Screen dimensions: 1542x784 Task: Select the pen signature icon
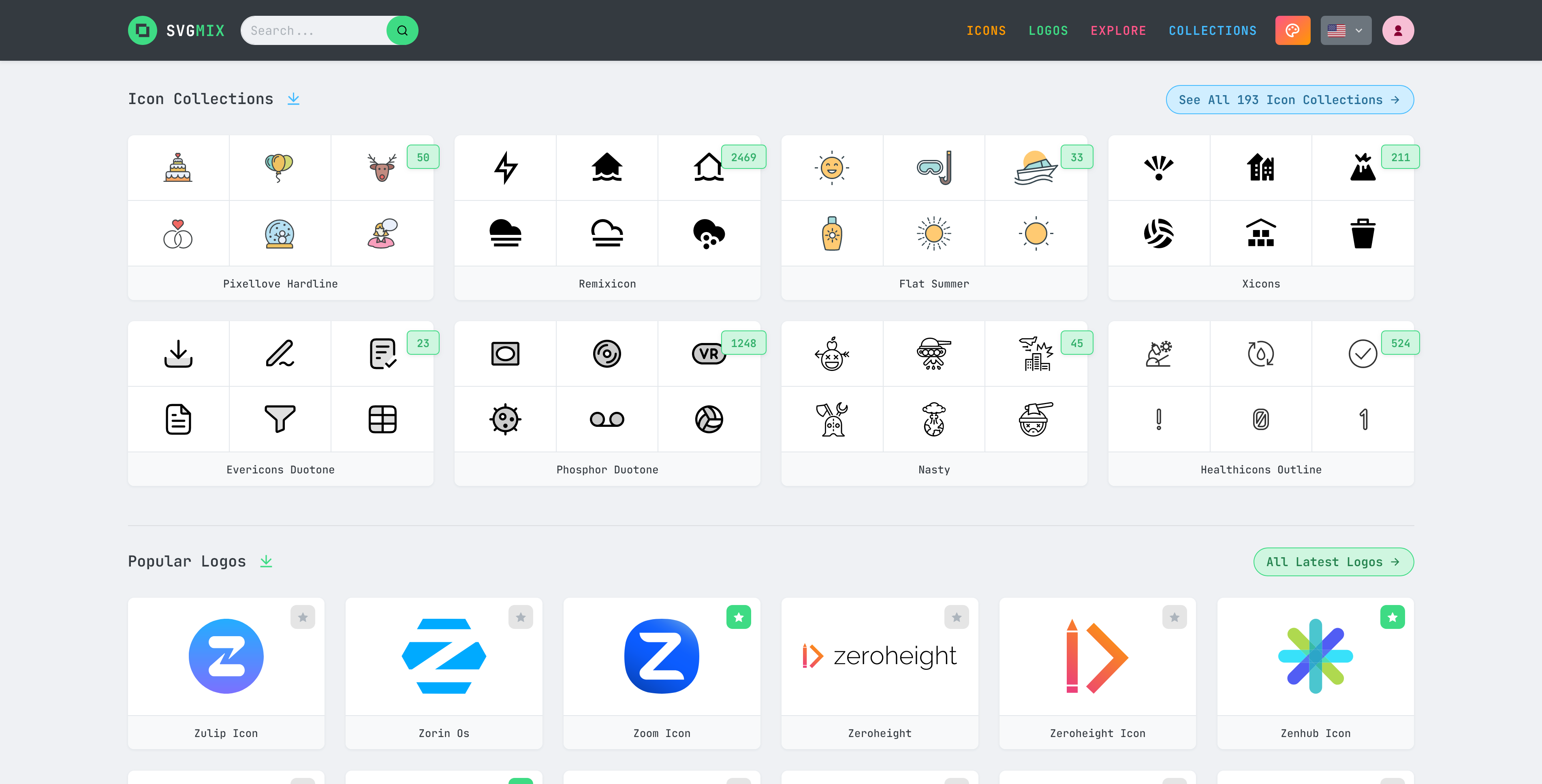tap(280, 354)
